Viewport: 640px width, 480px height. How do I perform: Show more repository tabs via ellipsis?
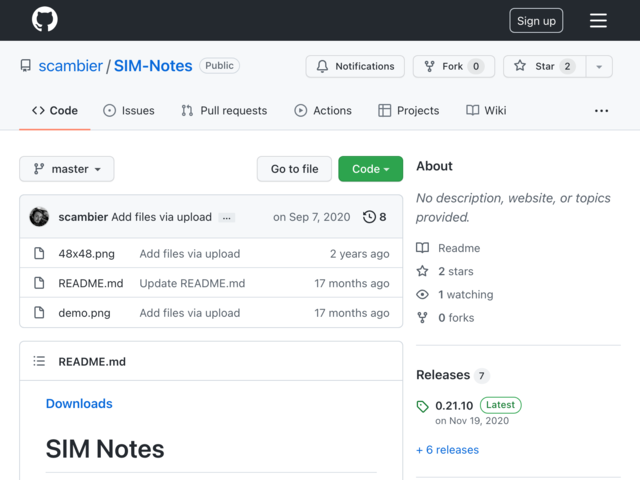pos(601,111)
